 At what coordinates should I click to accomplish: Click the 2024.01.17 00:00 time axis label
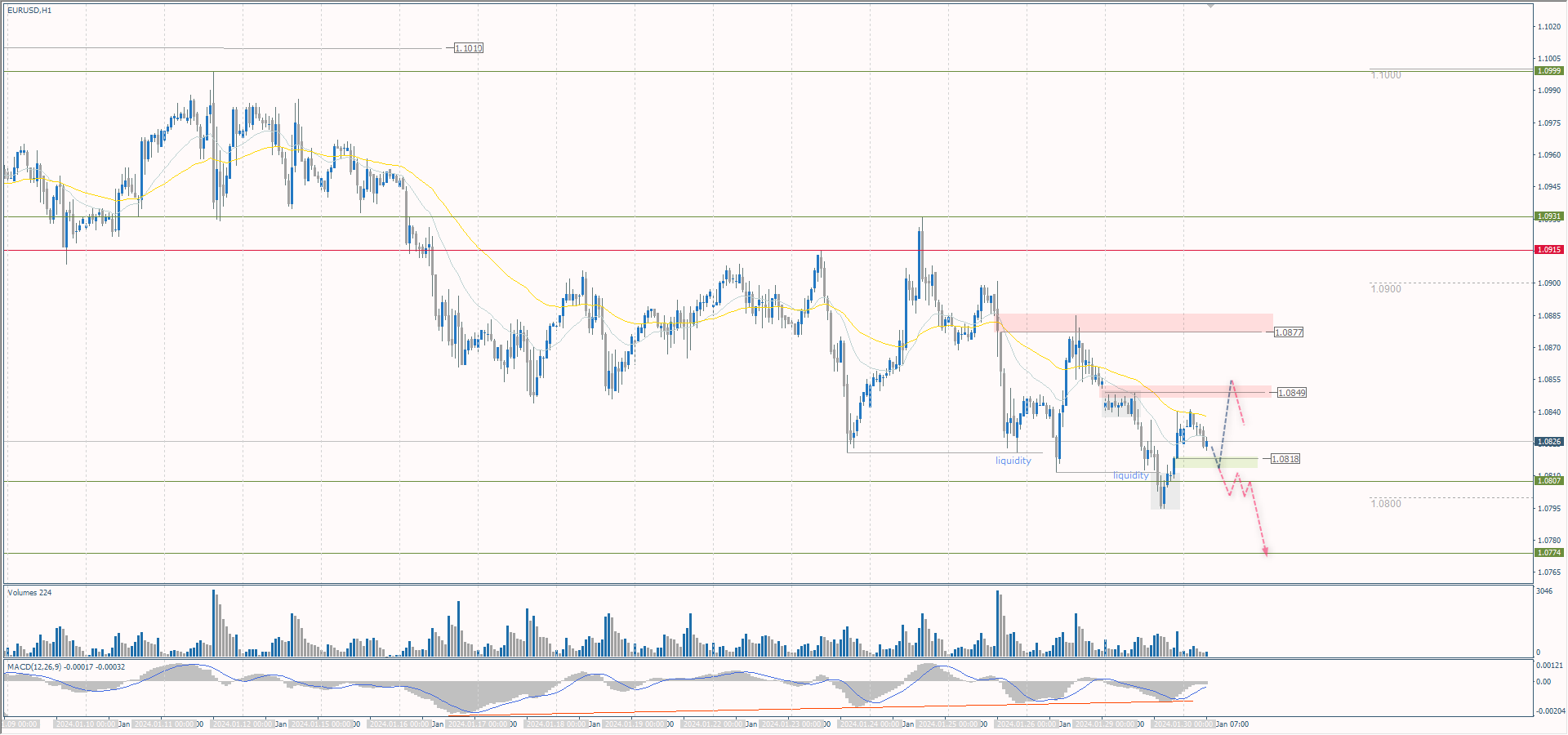(x=479, y=724)
